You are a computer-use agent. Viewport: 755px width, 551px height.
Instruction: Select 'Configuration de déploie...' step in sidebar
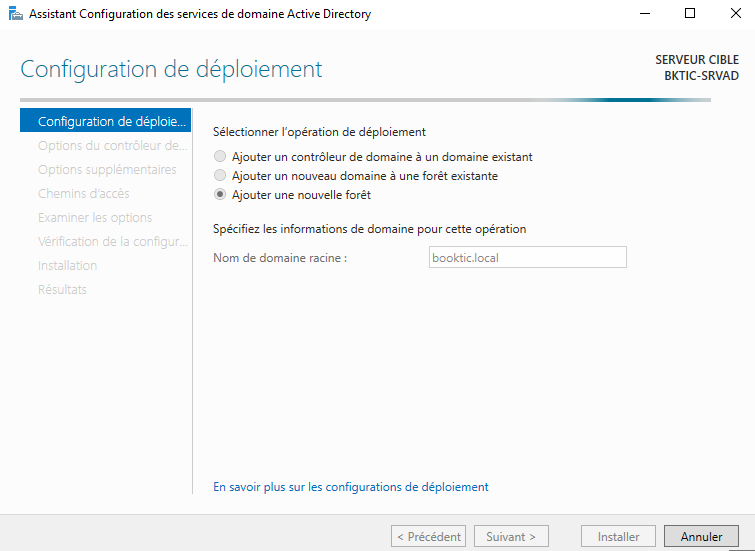(105, 121)
